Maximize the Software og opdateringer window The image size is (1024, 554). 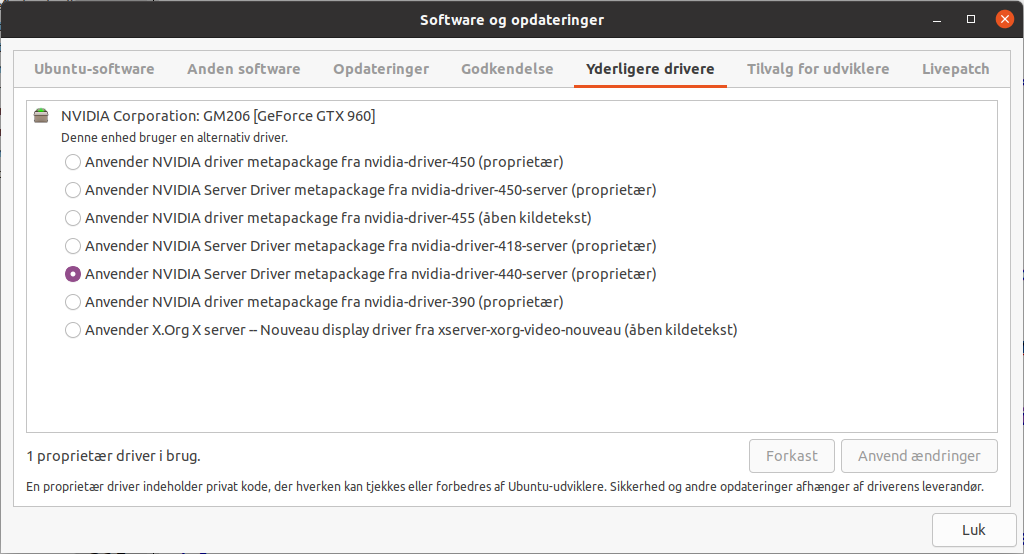[x=971, y=20]
